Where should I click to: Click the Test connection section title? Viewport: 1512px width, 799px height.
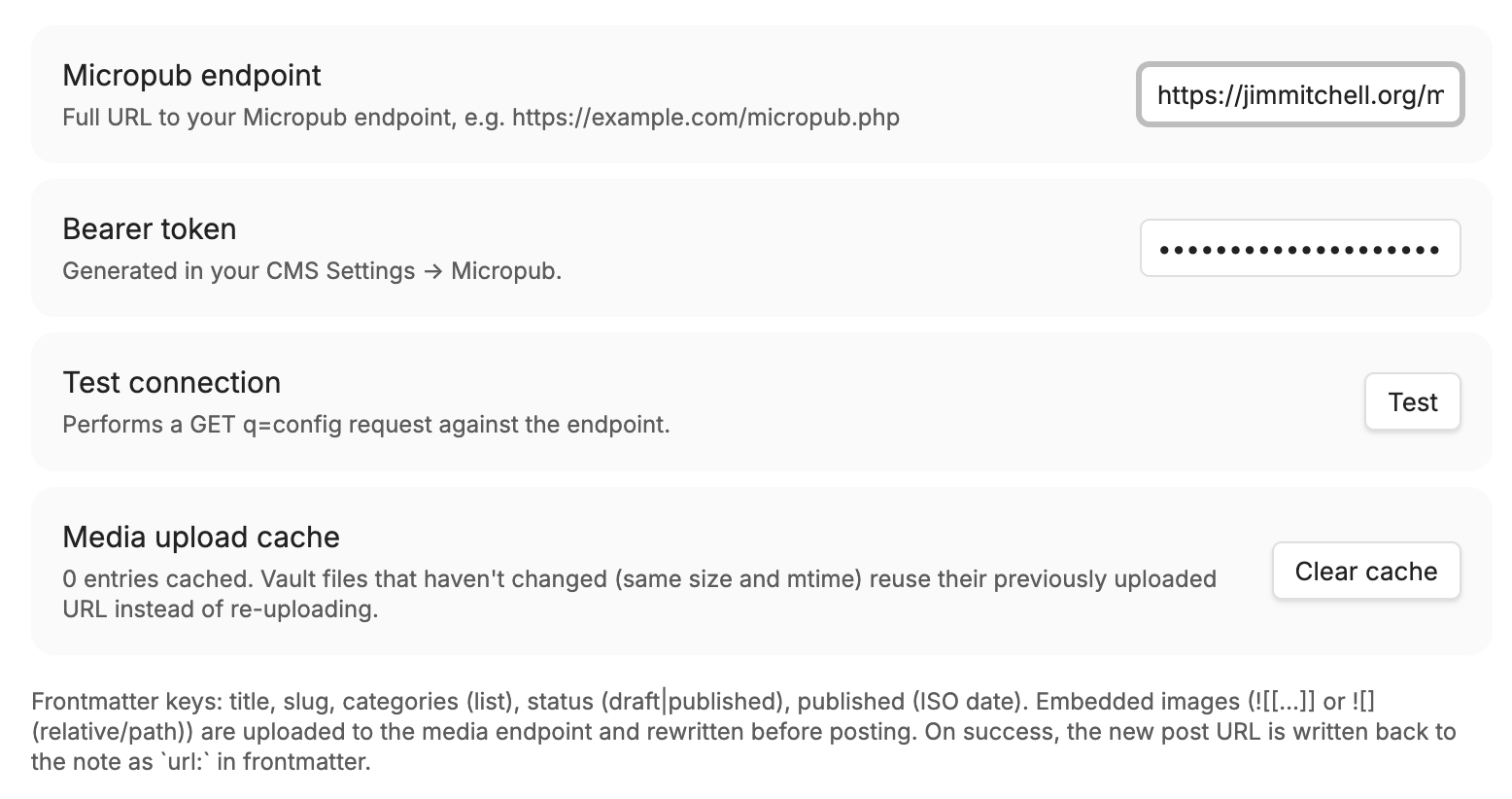171,382
